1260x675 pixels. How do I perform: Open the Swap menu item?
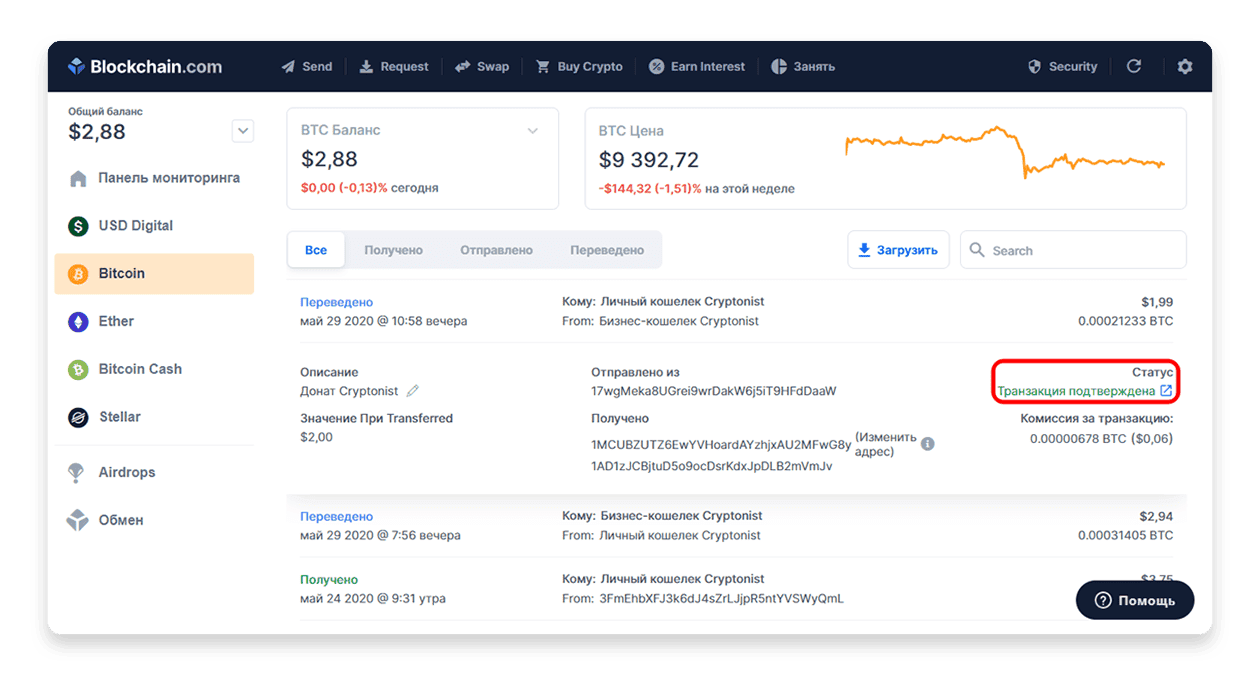(482, 67)
